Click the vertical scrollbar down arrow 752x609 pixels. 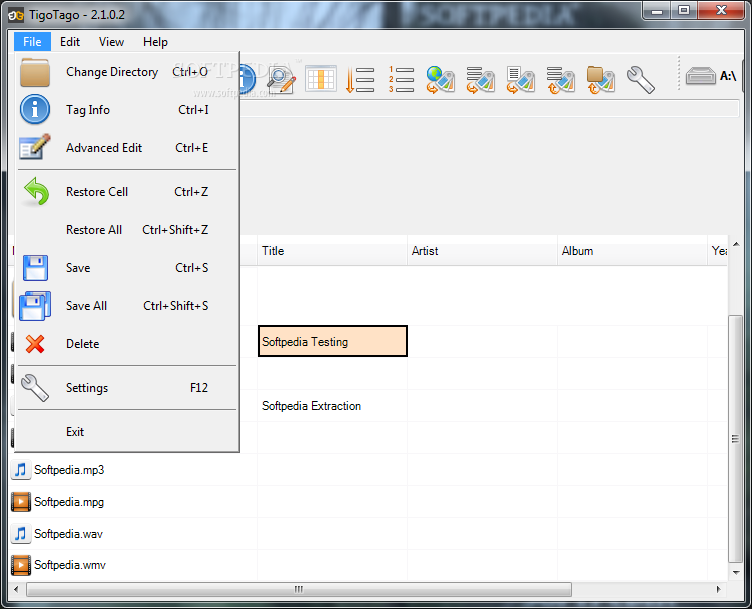[x=736, y=573]
